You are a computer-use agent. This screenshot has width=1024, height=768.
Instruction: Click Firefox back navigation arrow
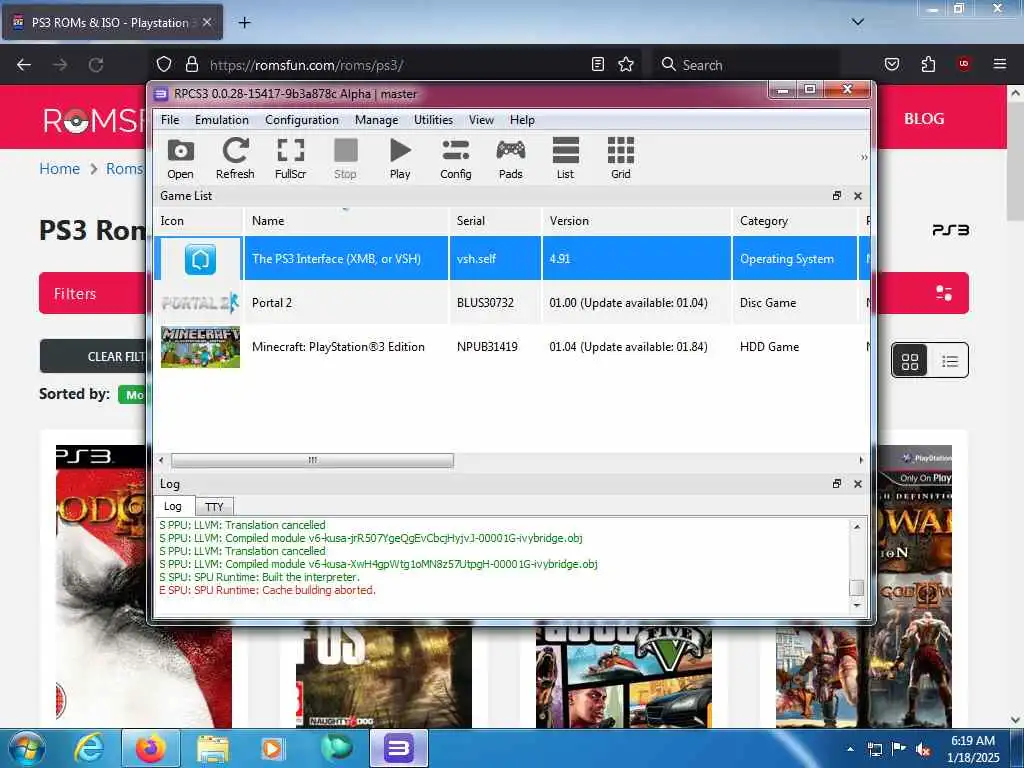click(x=24, y=65)
